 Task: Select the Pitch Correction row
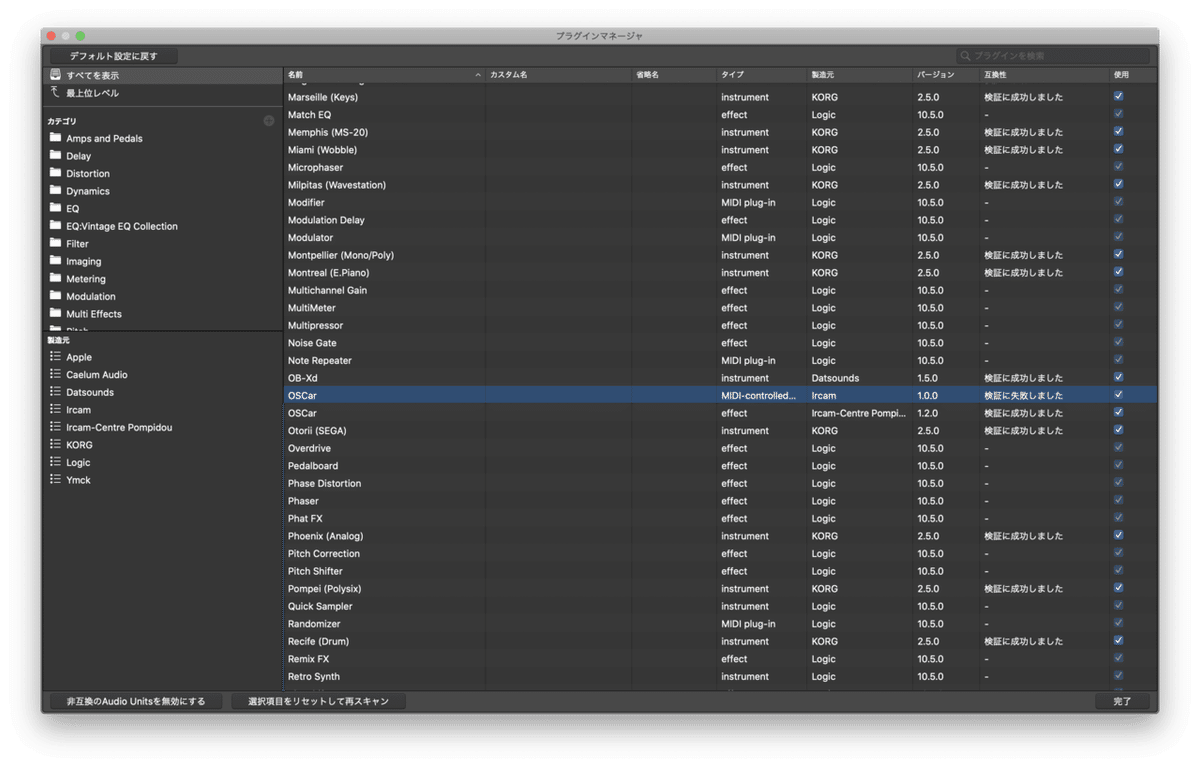(720, 553)
